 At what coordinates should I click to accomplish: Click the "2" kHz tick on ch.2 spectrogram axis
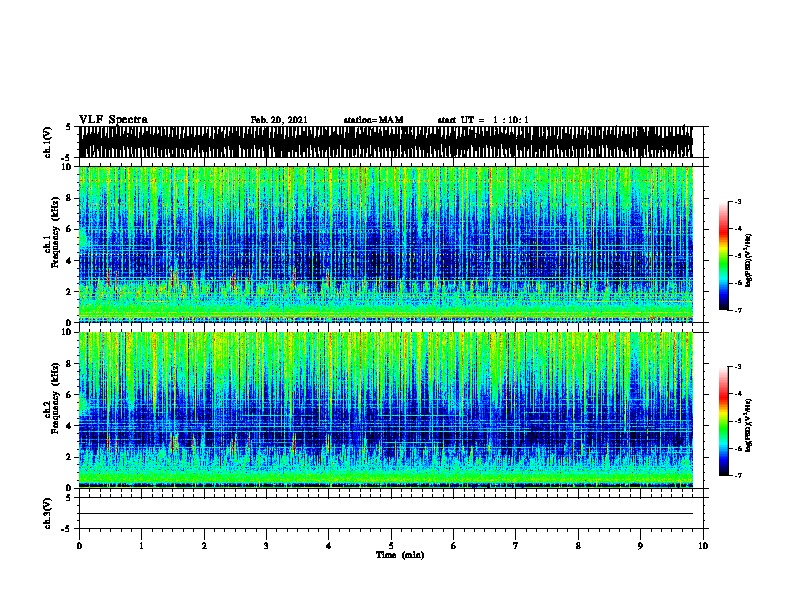pyautogui.click(x=70, y=457)
